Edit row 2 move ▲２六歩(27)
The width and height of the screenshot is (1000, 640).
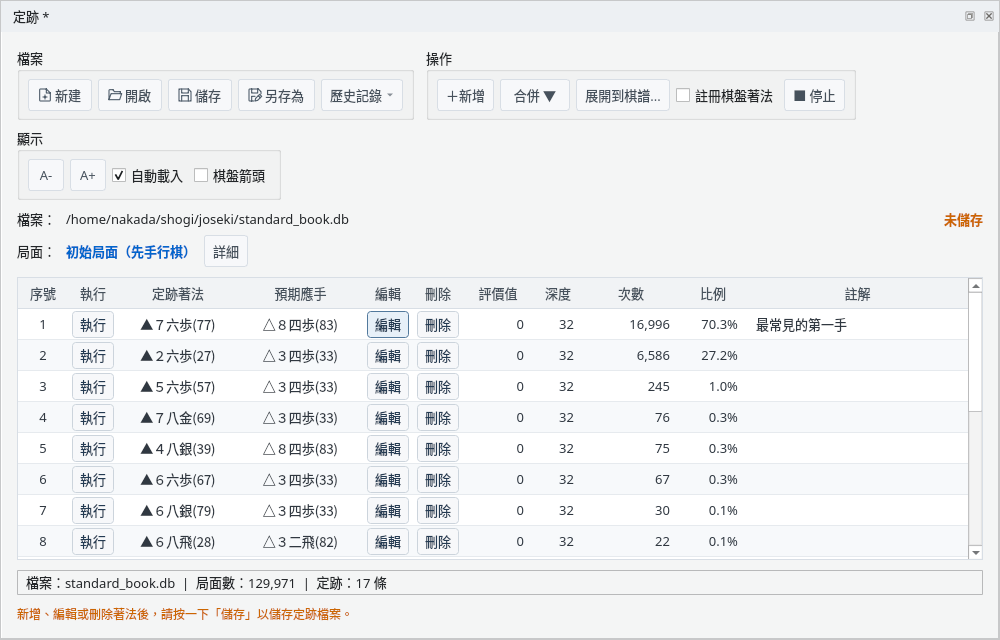tap(388, 356)
